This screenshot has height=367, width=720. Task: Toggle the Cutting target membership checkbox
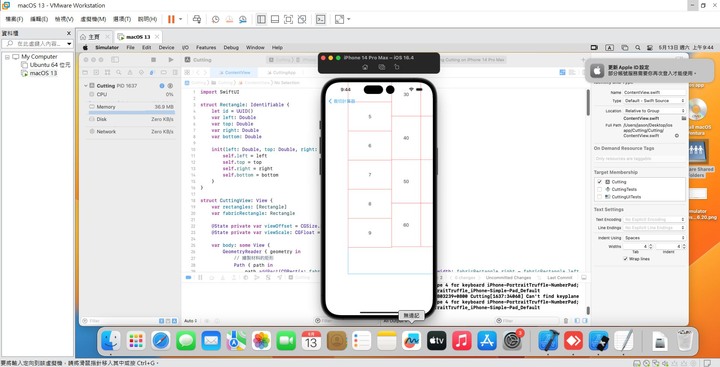(600, 182)
